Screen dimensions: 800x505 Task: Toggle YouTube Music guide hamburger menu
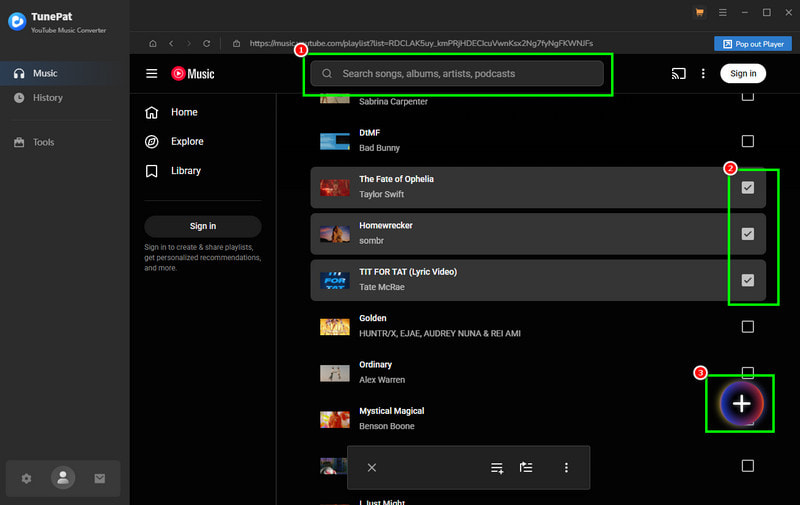click(152, 73)
